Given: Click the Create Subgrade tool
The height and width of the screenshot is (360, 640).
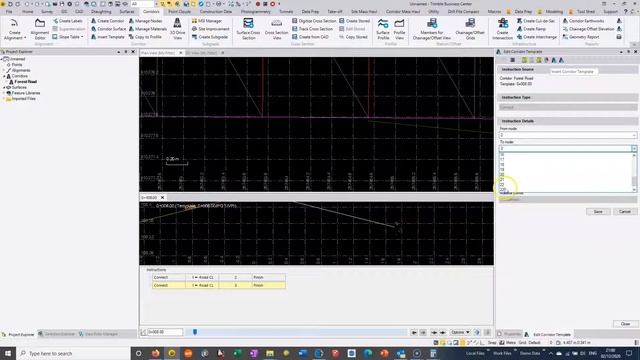Looking at the screenshot, I should click(x=209, y=37).
